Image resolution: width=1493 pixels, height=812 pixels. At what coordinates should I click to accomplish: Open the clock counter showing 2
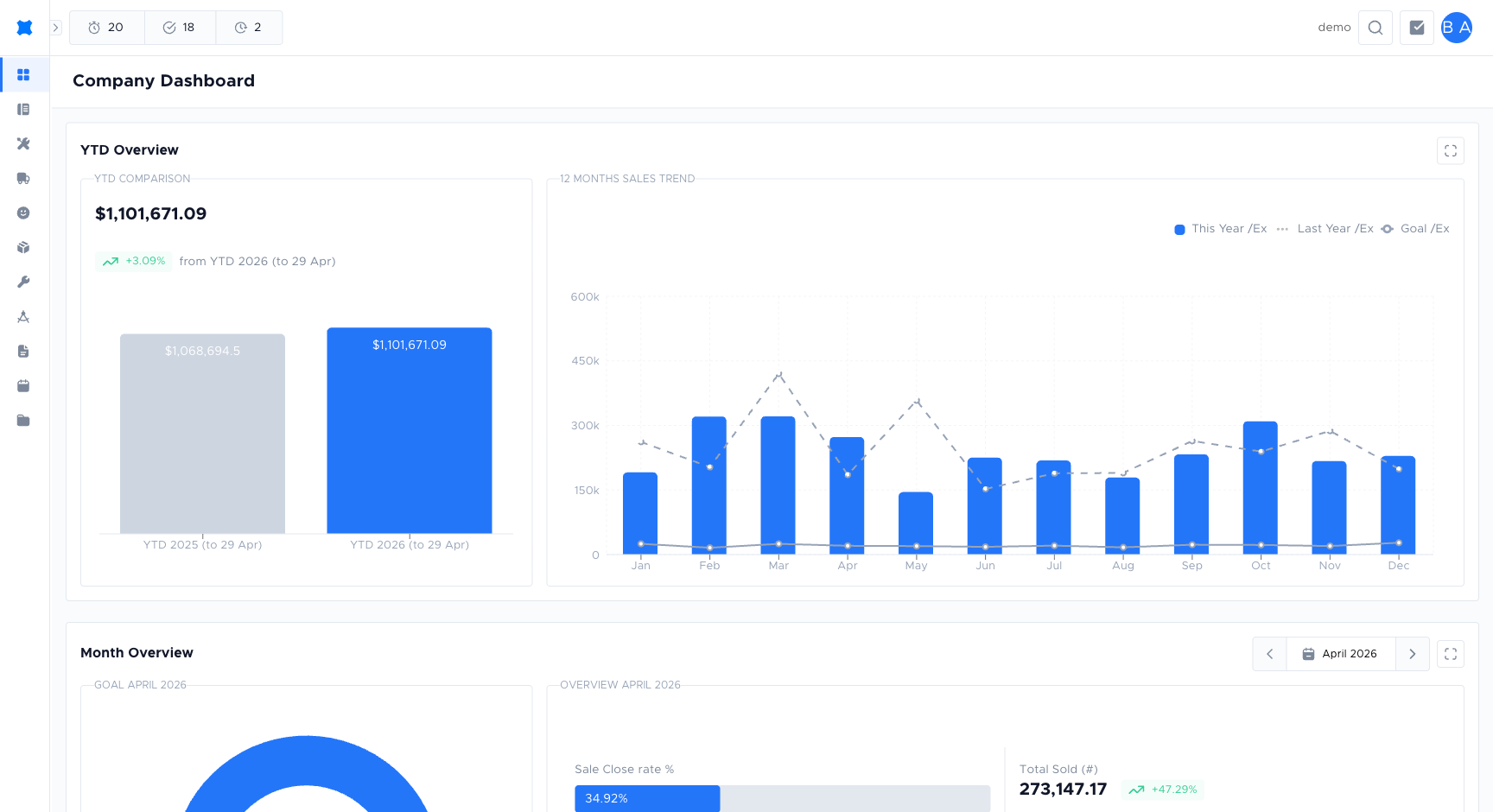(x=249, y=28)
